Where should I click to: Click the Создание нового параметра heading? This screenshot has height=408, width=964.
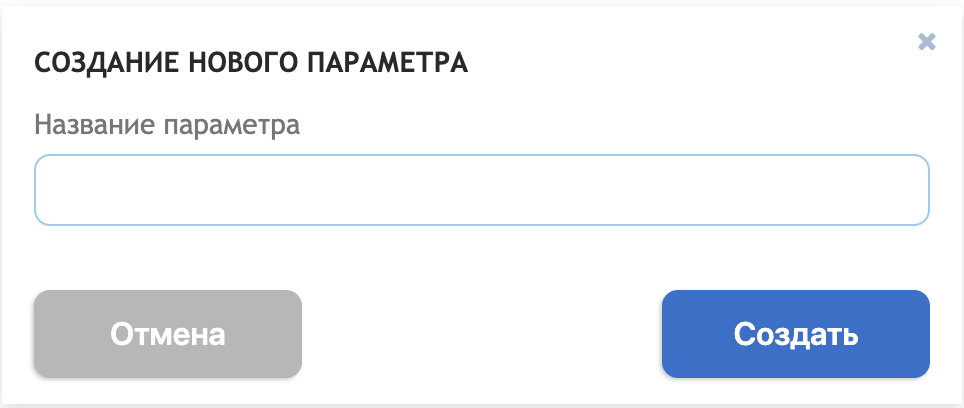251,63
